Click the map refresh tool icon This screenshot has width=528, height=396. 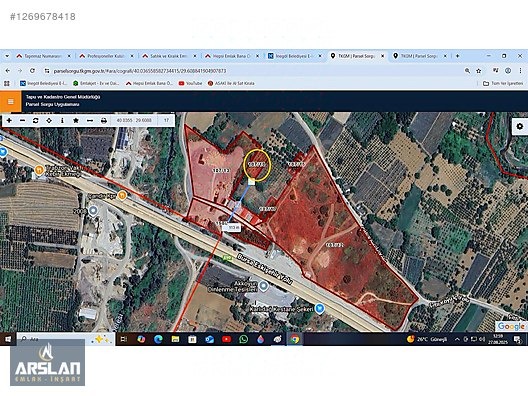pos(36,121)
